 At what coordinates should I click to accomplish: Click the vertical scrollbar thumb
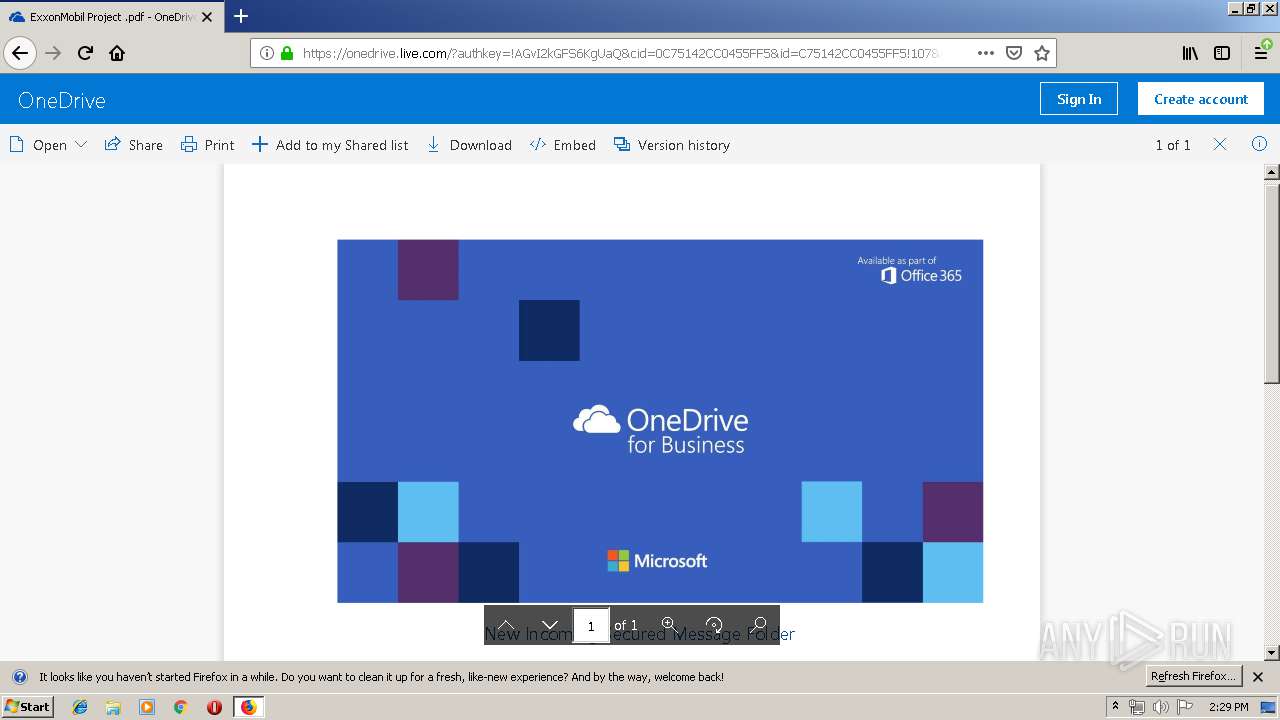(1272, 283)
